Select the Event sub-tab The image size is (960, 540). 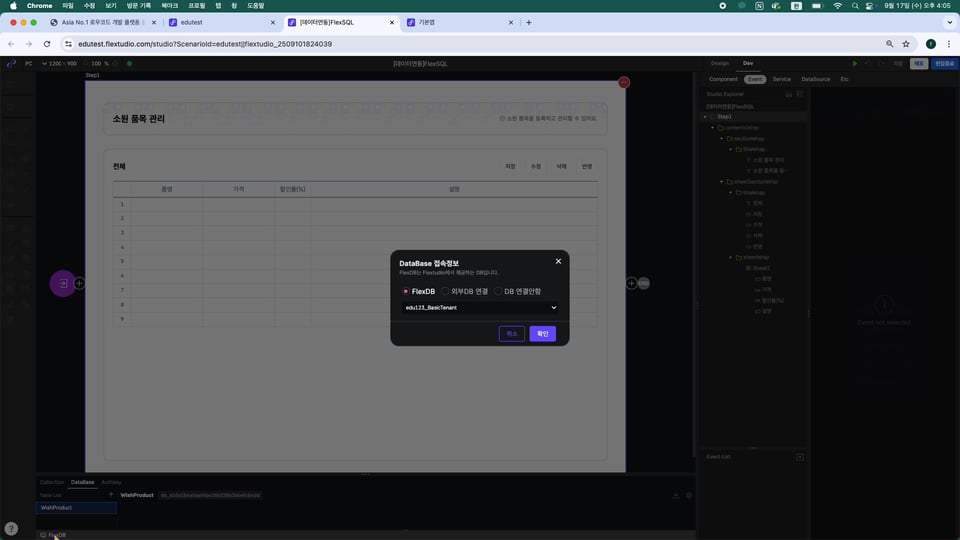[x=755, y=79]
